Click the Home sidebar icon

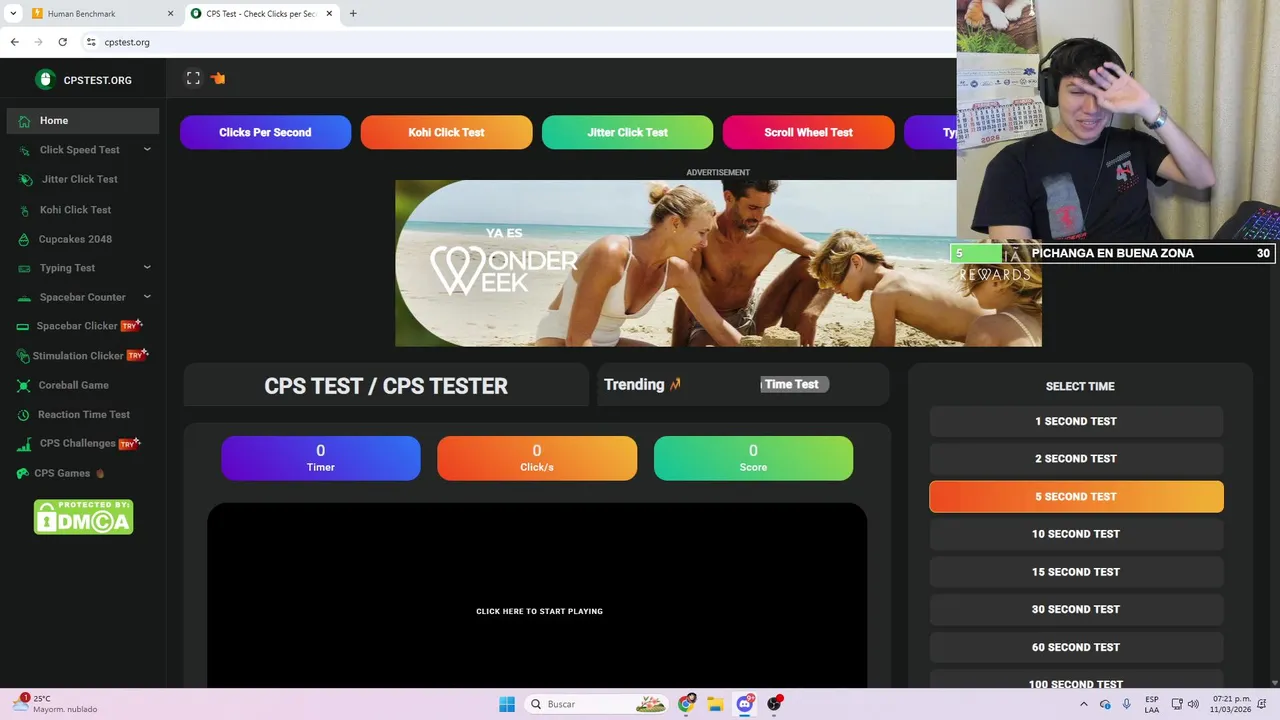tap(24, 121)
